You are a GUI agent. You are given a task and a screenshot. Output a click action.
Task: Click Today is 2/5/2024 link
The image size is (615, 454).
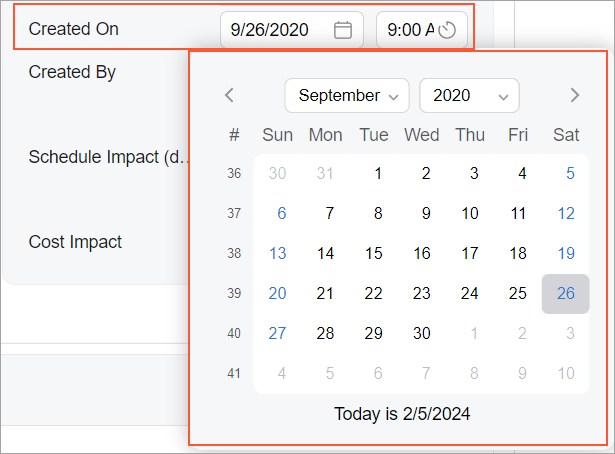tap(401, 412)
